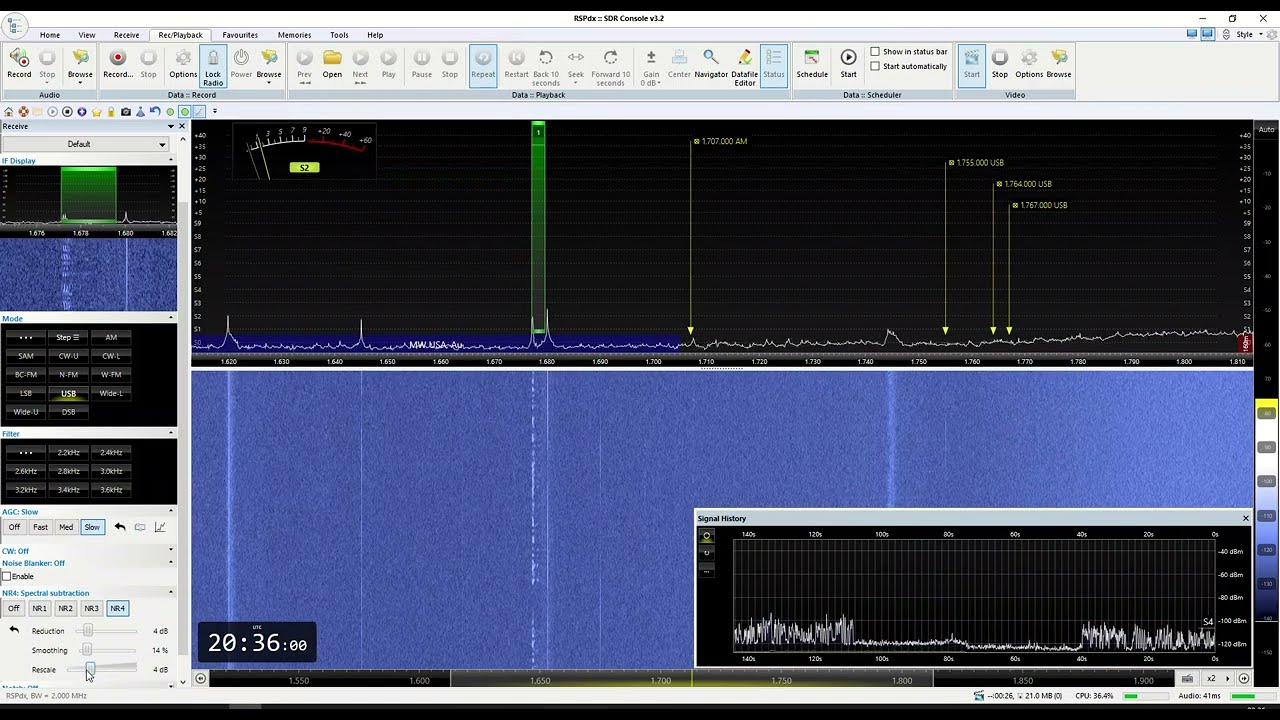The width and height of the screenshot is (1280, 720).
Task: Click the home icon in quick toolbar
Action: [9, 111]
